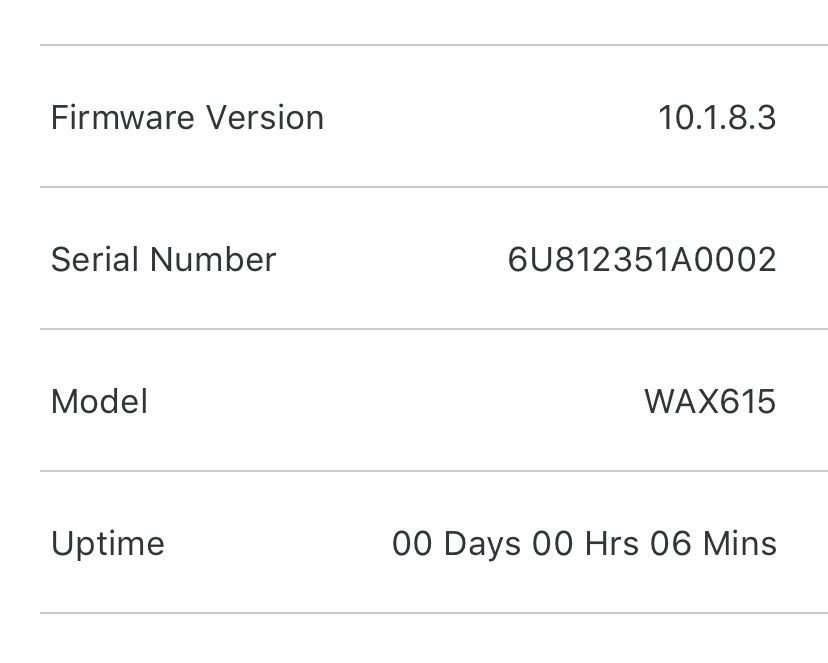Click divider between Serial Number and Model
The image size is (828, 663).
434,329
